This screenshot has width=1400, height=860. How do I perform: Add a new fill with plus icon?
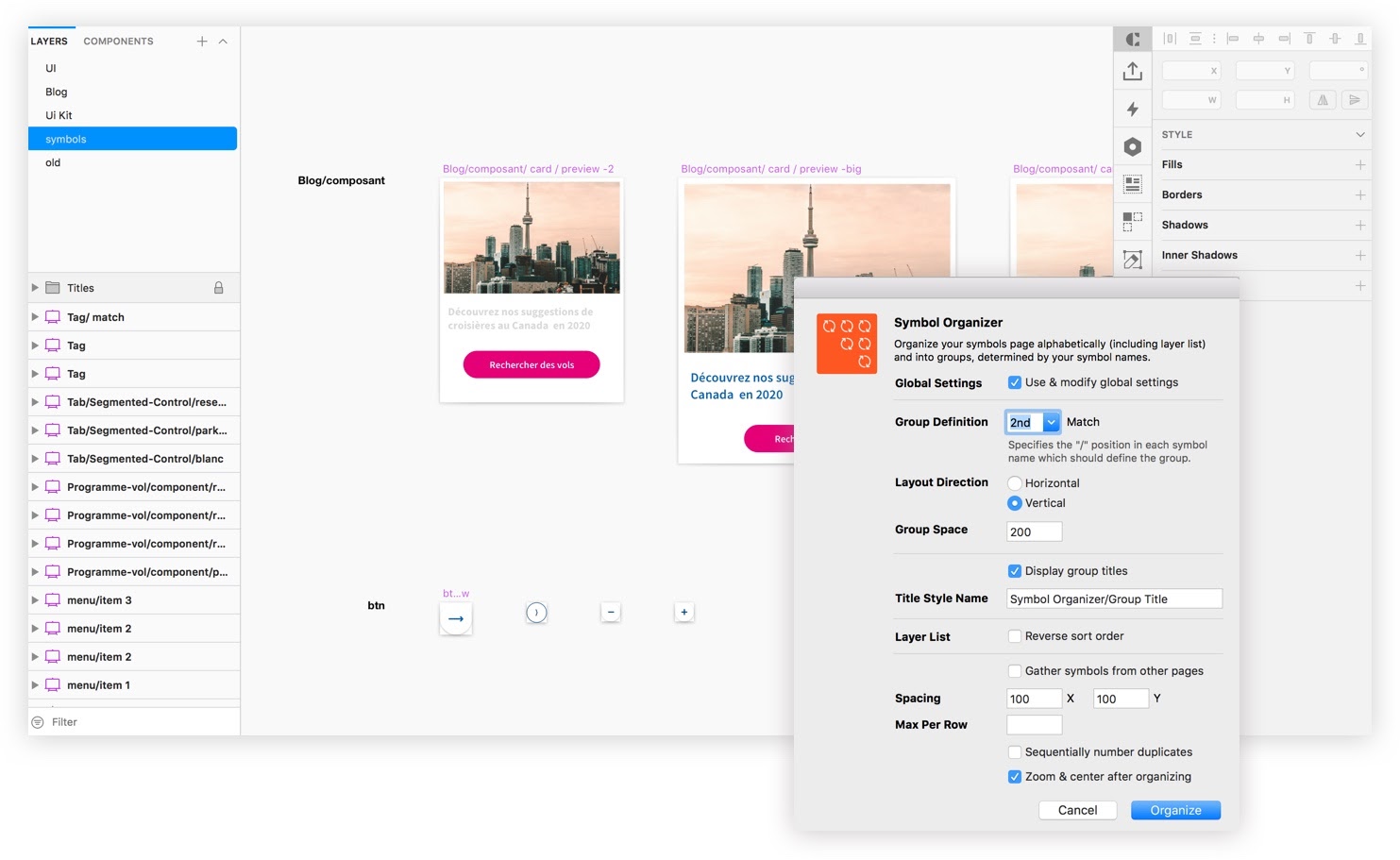point(1359,164)
